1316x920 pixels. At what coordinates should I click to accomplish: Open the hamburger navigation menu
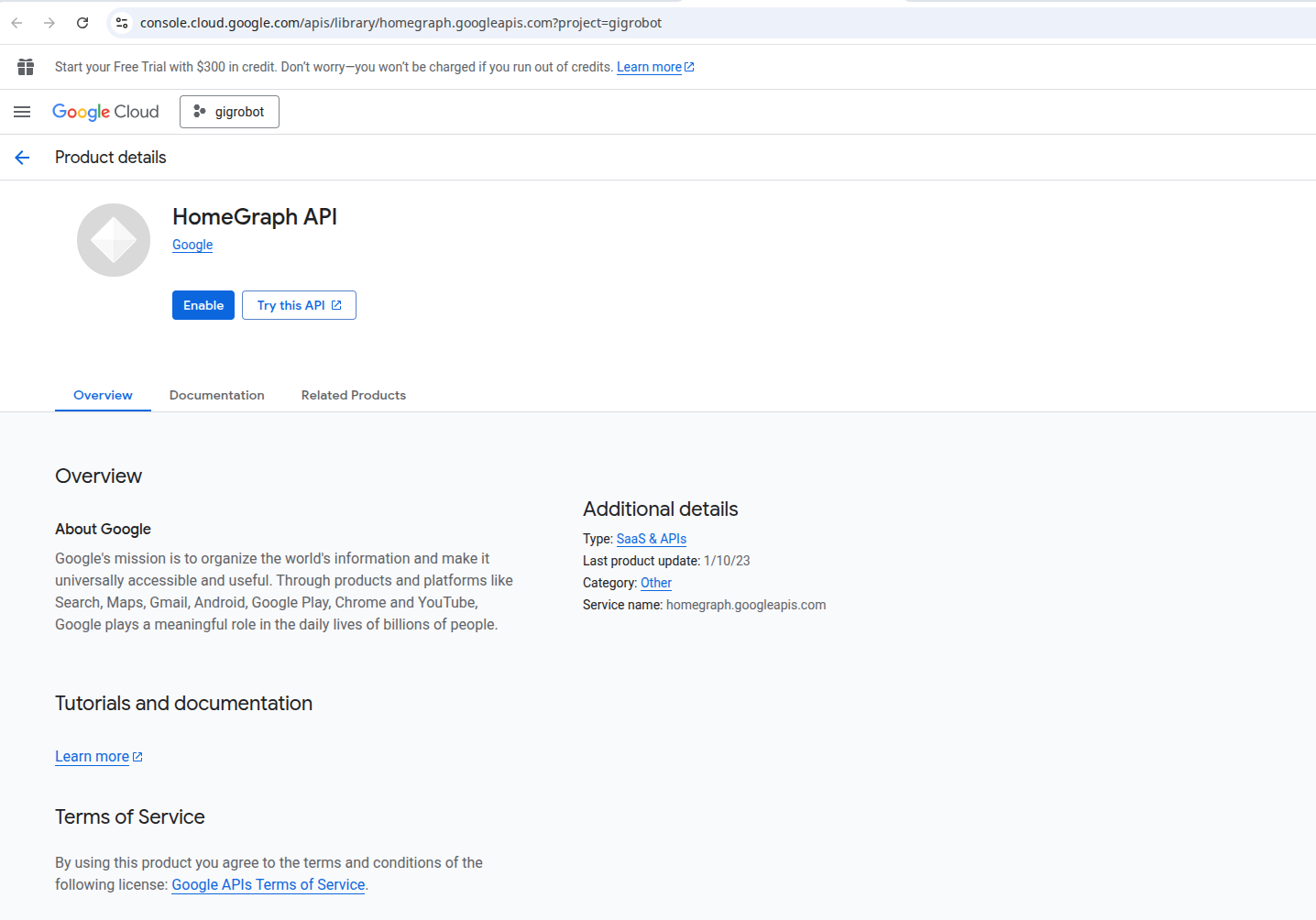click(x=22, y=112)
